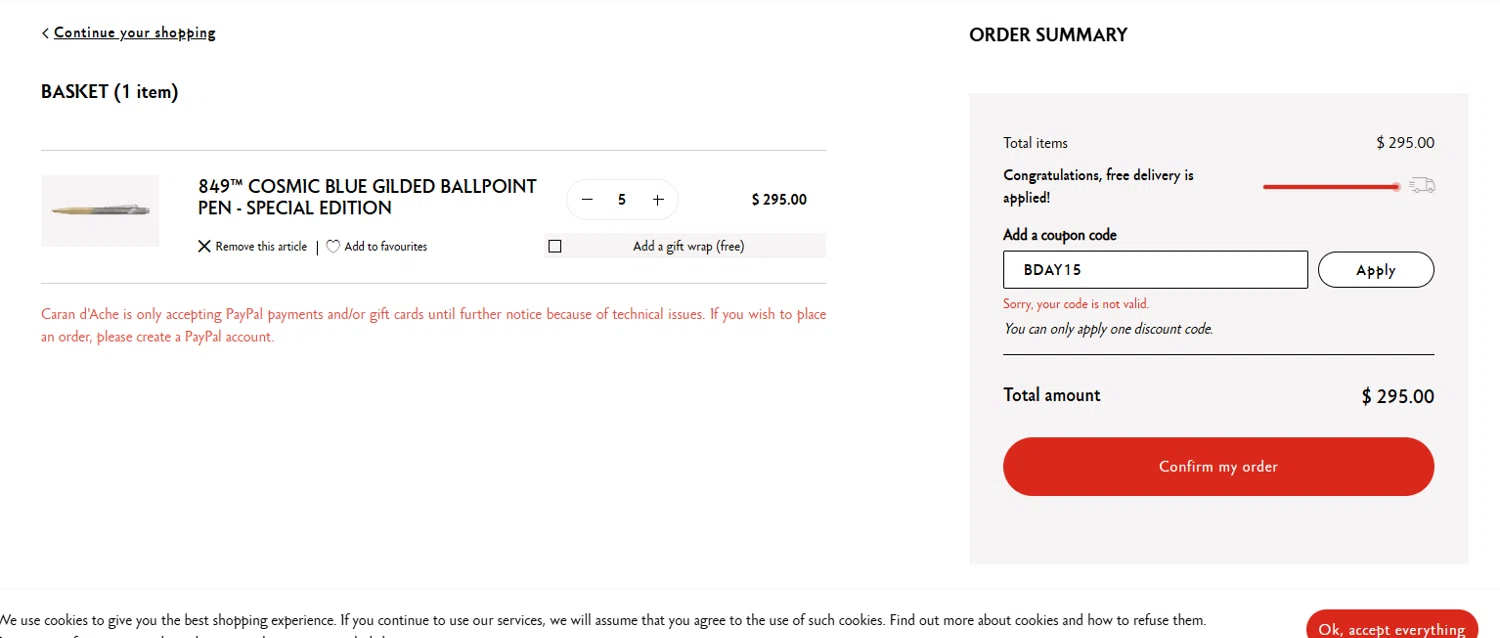Open the Continue your shopping link
The height and width of the screenshot is (638, 1500).
coord(134,33)
